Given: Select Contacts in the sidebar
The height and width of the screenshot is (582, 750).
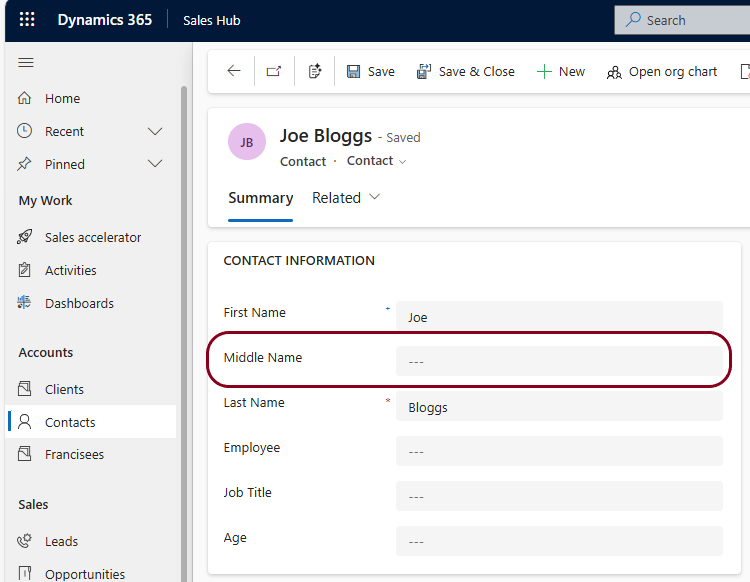Looking at the screenshot, I should [91, 422].
